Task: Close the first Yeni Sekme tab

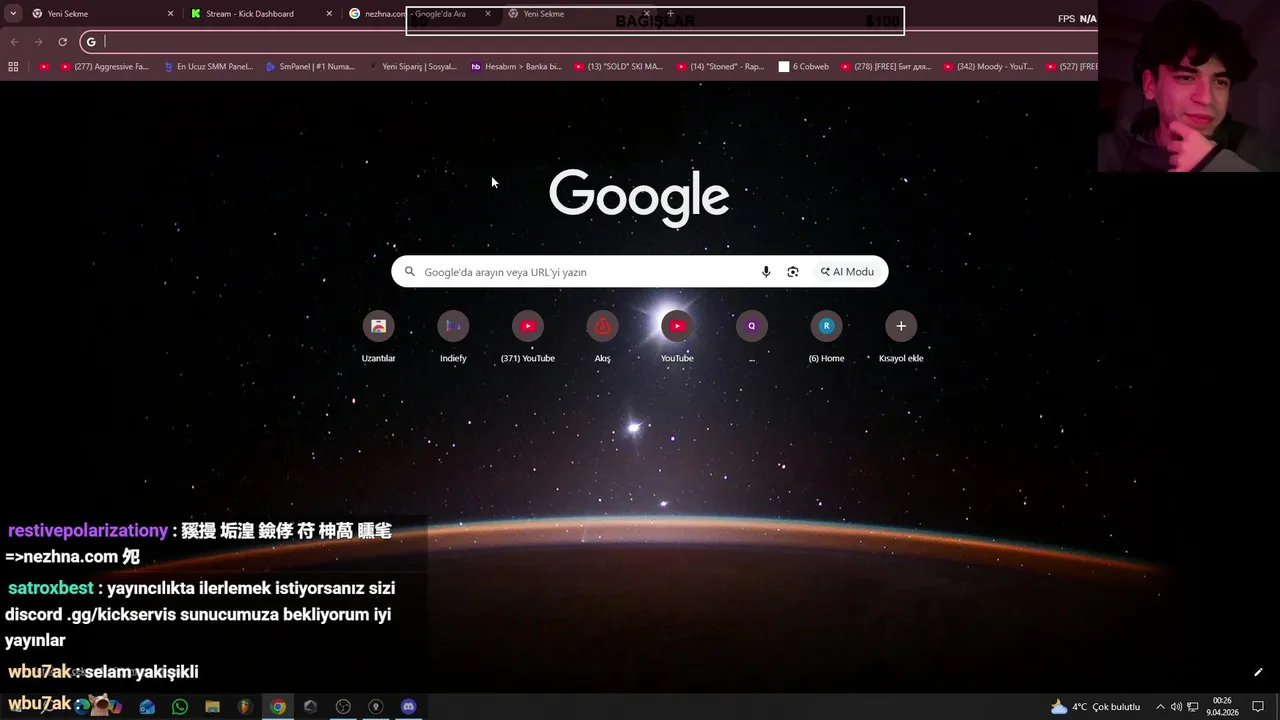Action: pyautogui.click(x=170, y=14)
